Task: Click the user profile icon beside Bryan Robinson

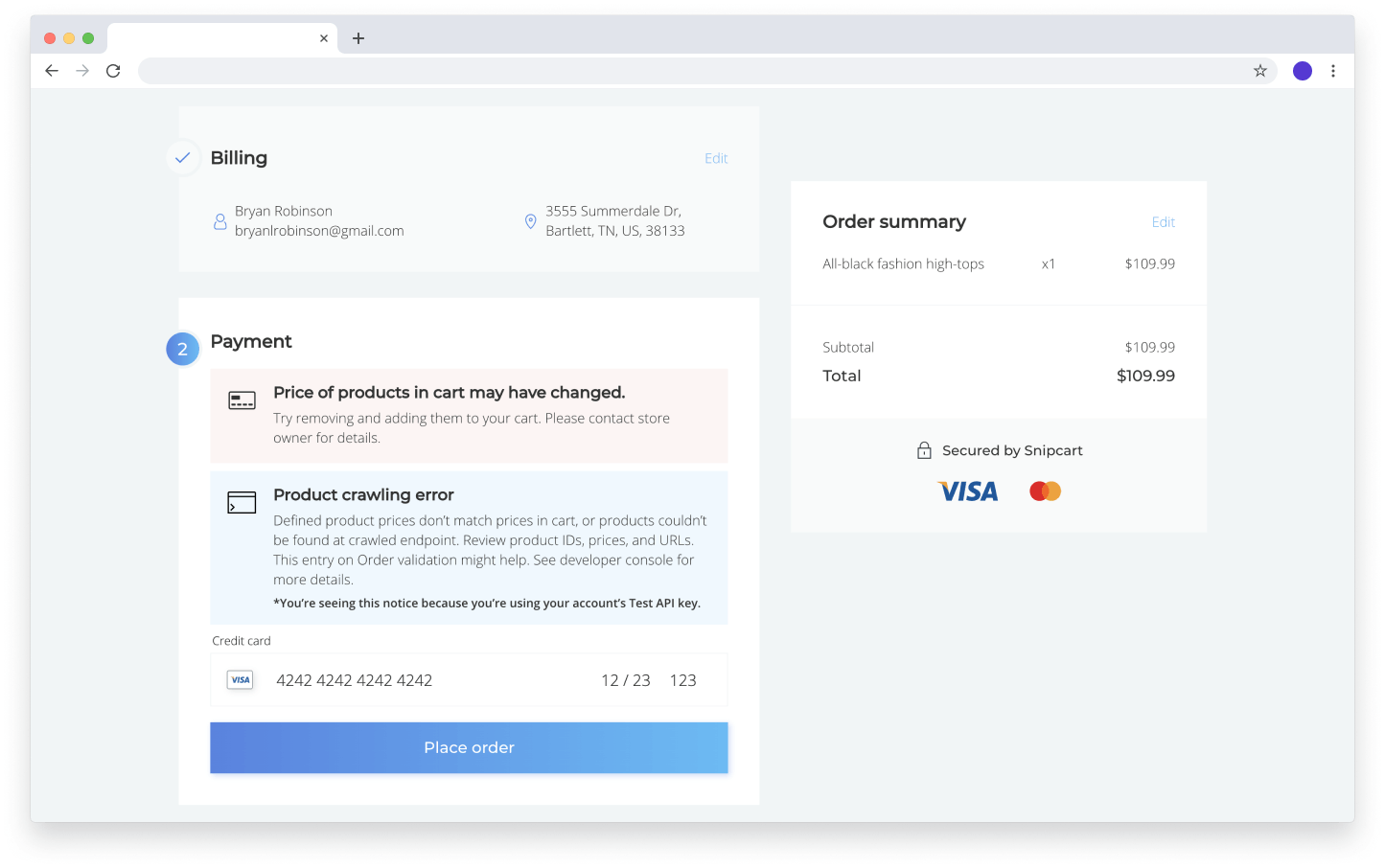Action: [x=220, y=220]
